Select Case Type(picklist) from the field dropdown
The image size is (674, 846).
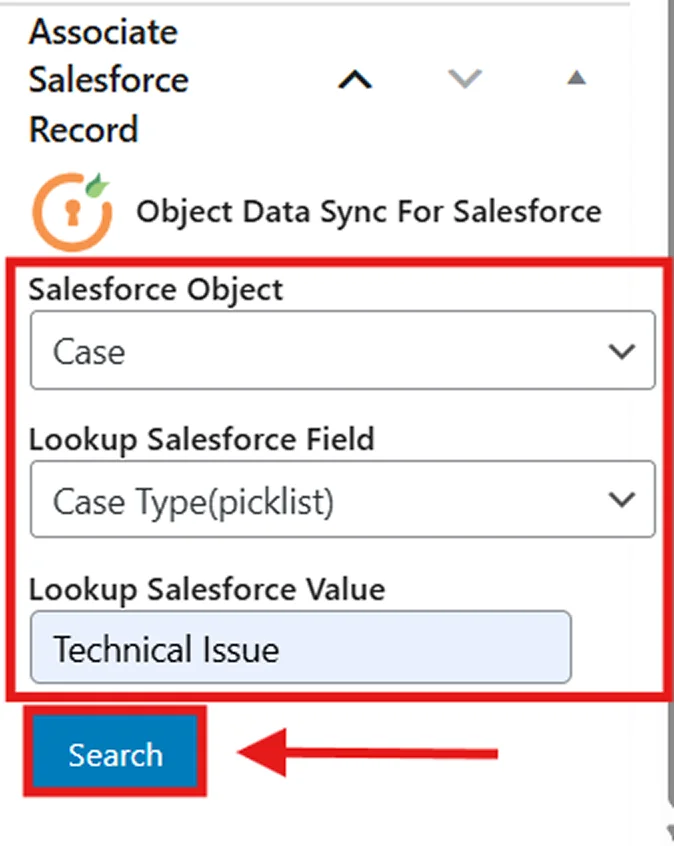(340, 500)
